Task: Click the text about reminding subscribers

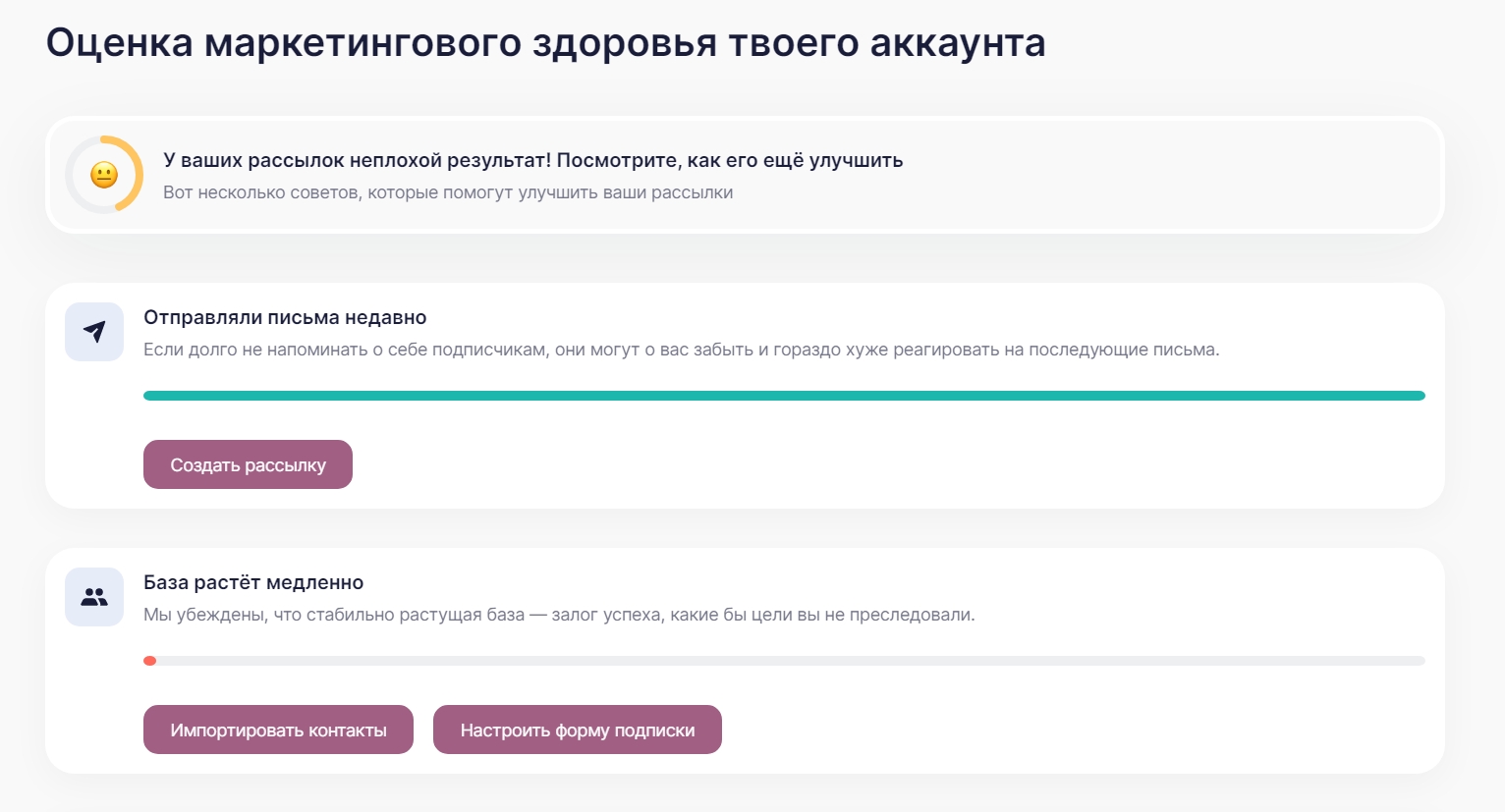Action: click(681, 350)
